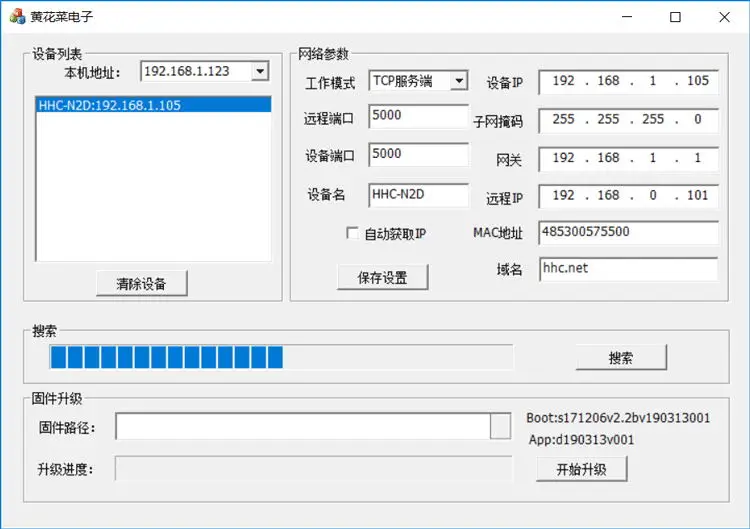Click the 固件路径 input field
The width and height of the screenshot is (750, 529).
point(303,426)
